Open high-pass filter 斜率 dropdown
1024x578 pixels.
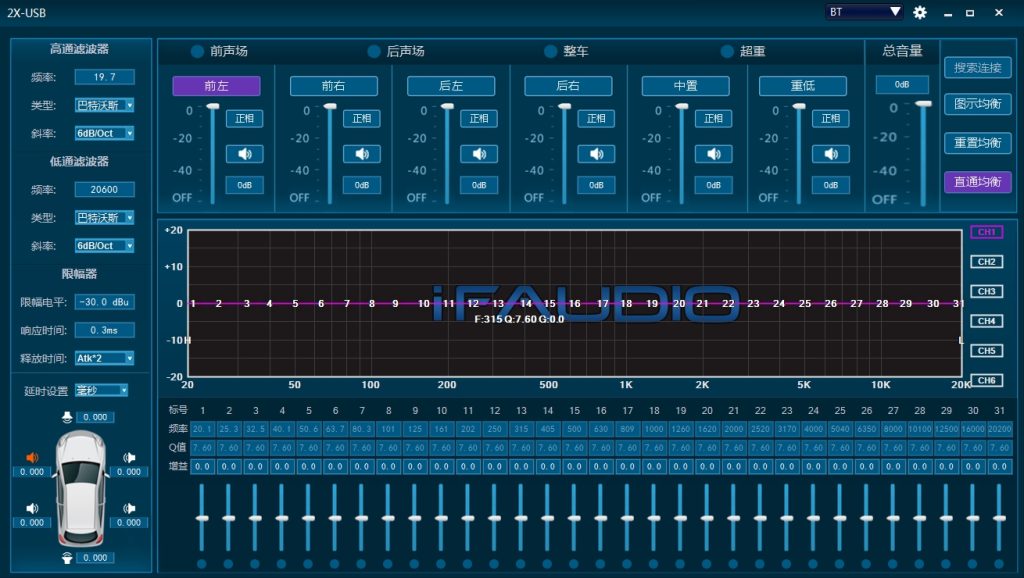[104, 133]
